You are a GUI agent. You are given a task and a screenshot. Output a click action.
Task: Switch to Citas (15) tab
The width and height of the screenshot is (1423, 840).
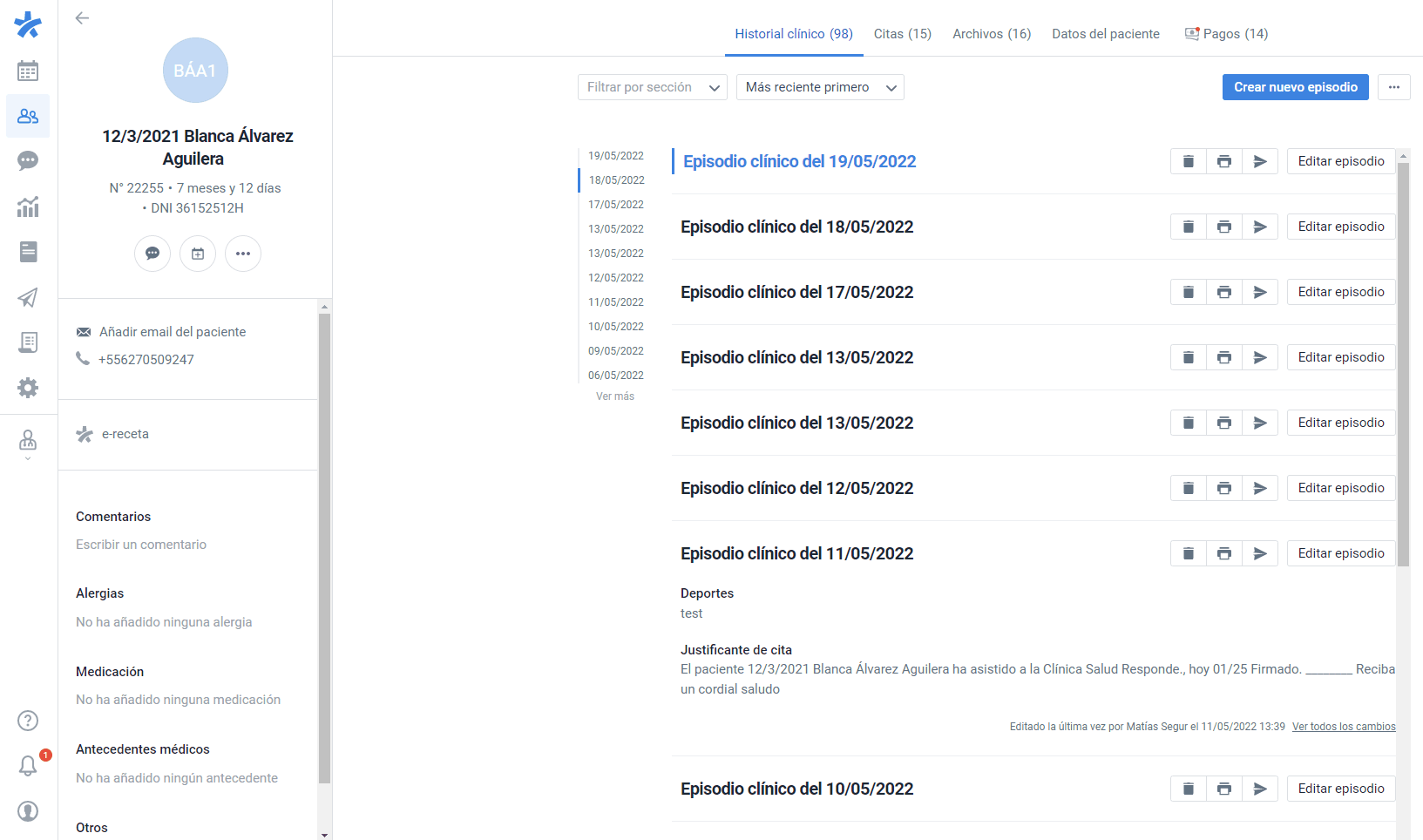pos(903,34)
